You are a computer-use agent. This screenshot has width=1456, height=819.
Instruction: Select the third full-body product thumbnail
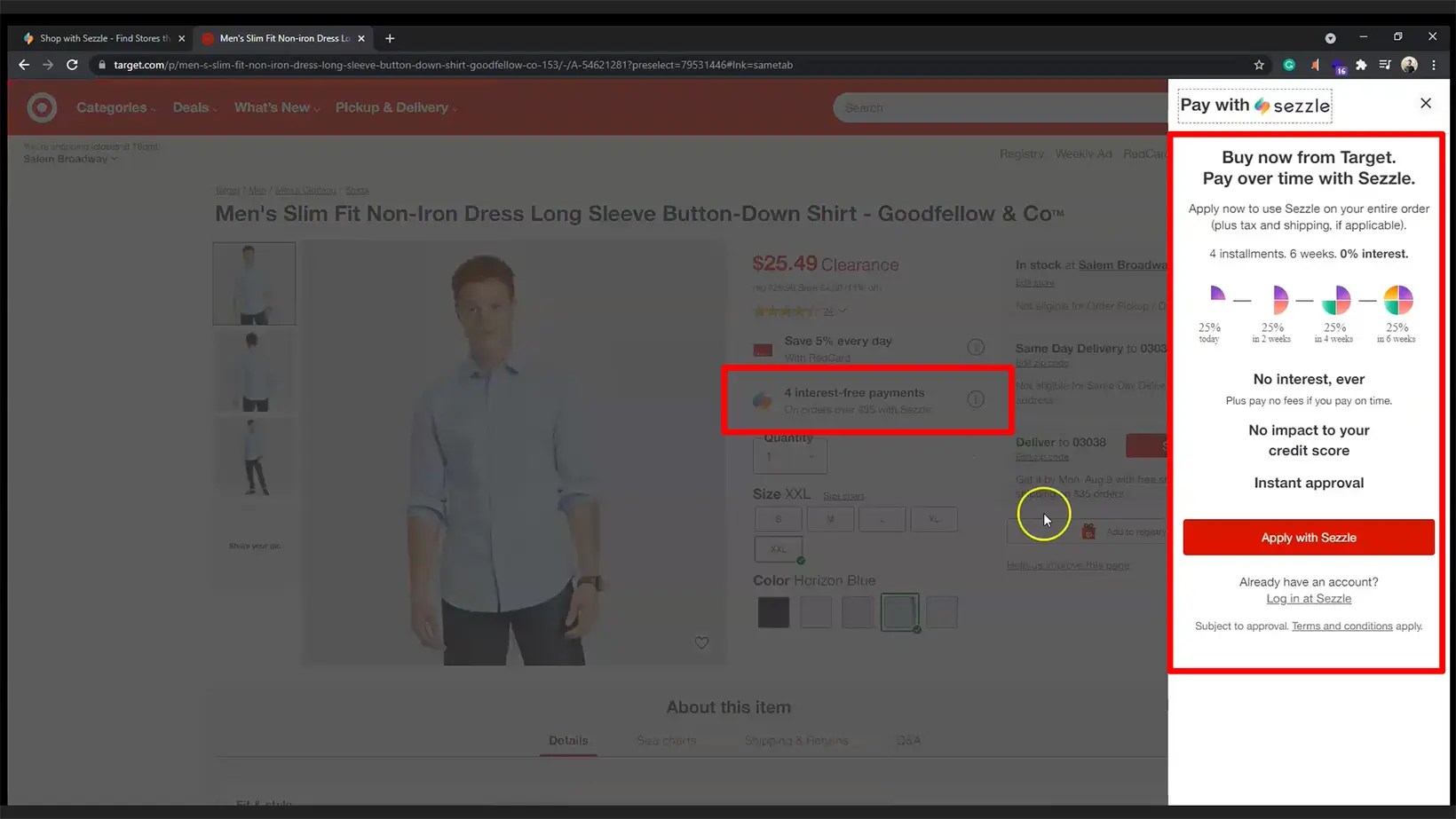pos(254,458)
